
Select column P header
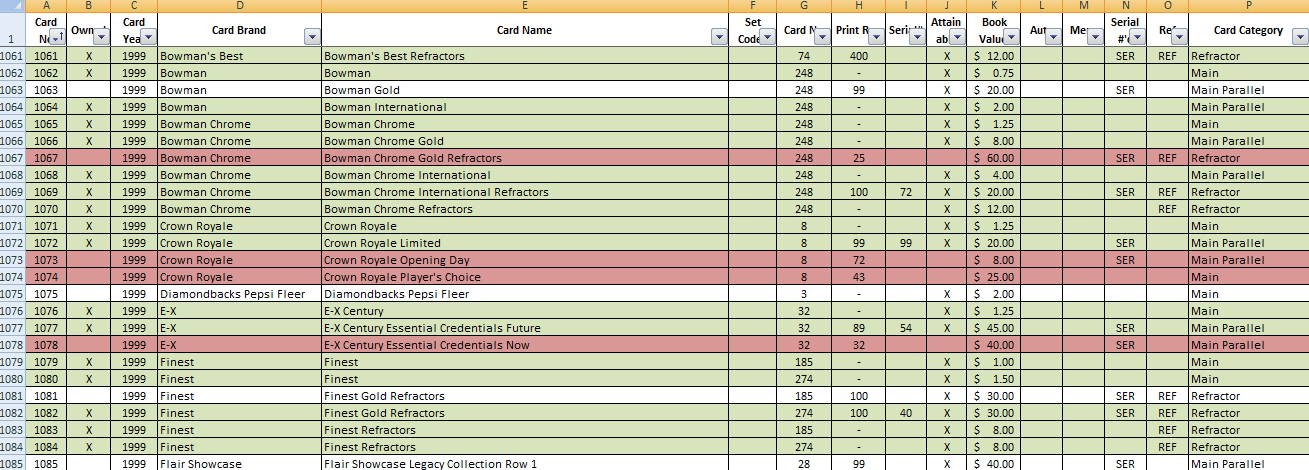1249,6
